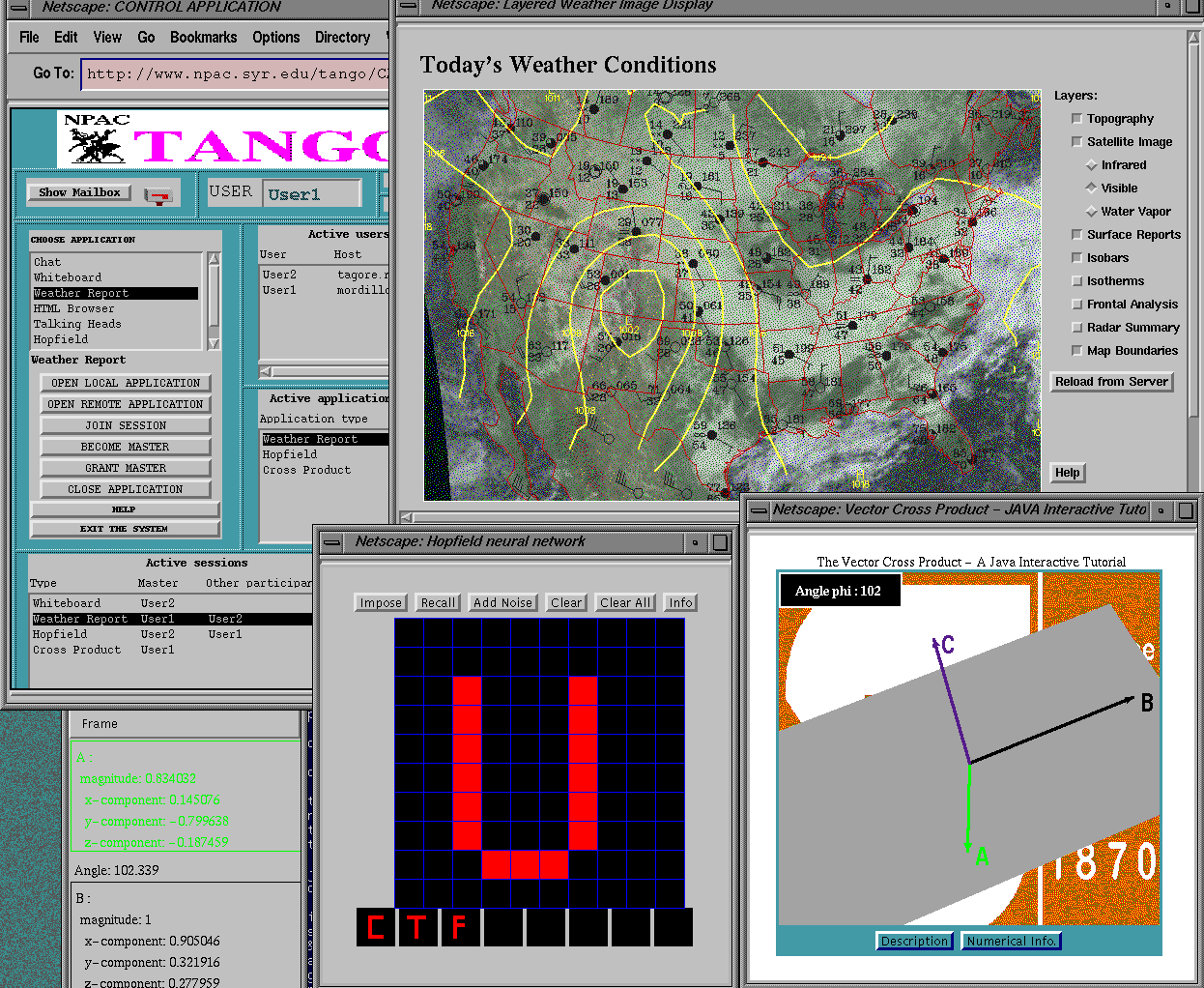This screenshot has height=988, width=1204.
Task: Click the weather window horizontal scroll-left arrow
Action: point(407,517)
